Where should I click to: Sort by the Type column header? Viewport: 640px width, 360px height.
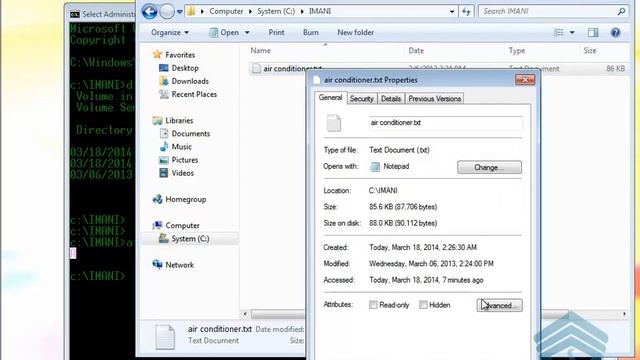coord(541,51)
